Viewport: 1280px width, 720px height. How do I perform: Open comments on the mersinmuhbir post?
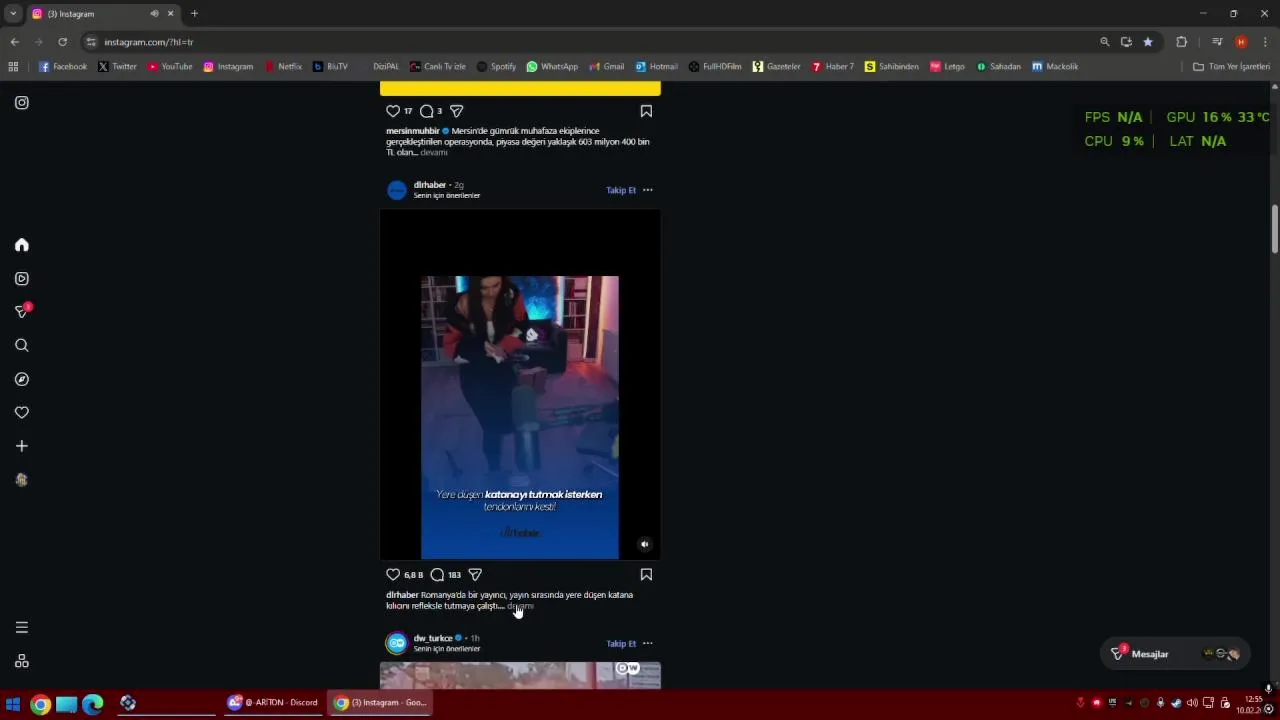click(426, 111)
